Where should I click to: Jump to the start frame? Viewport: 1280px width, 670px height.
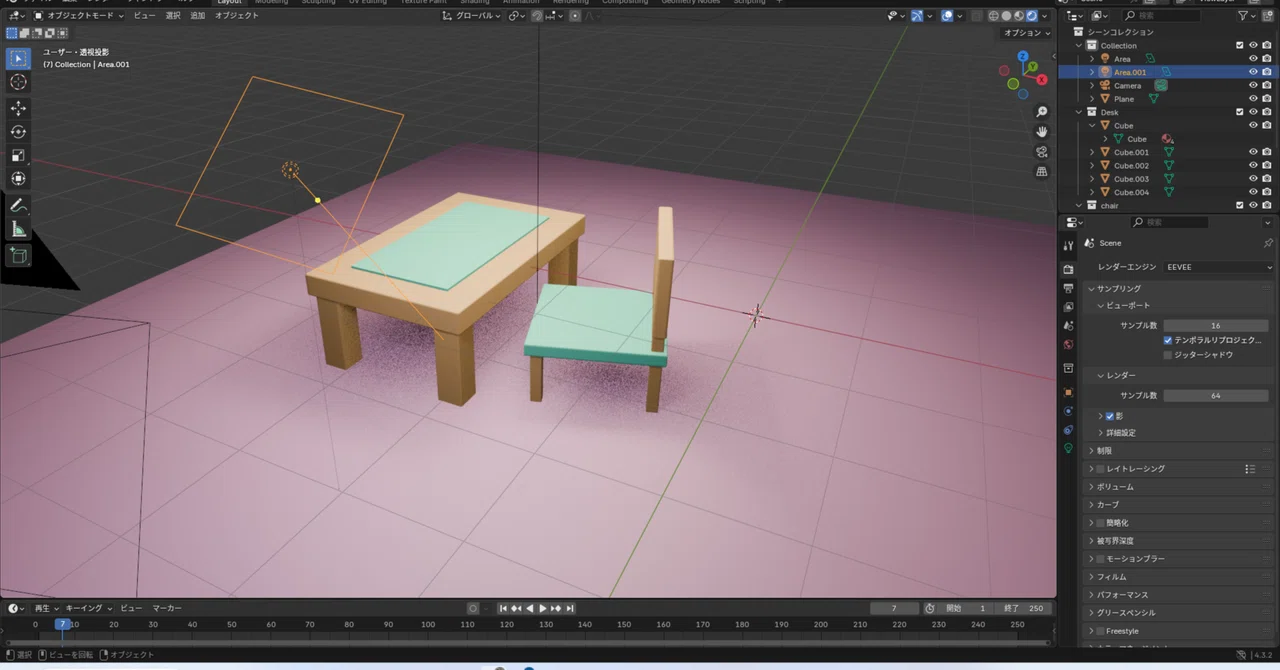coord(504,608)
